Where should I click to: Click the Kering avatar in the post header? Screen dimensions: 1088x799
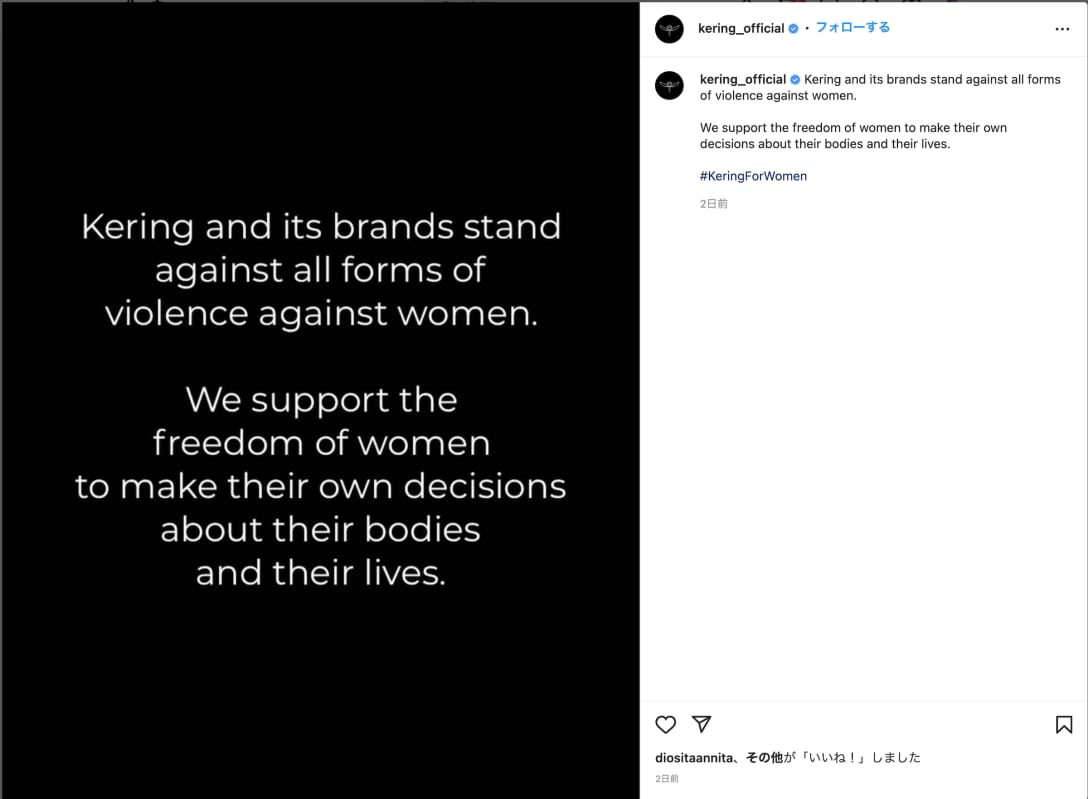(669, 29)
